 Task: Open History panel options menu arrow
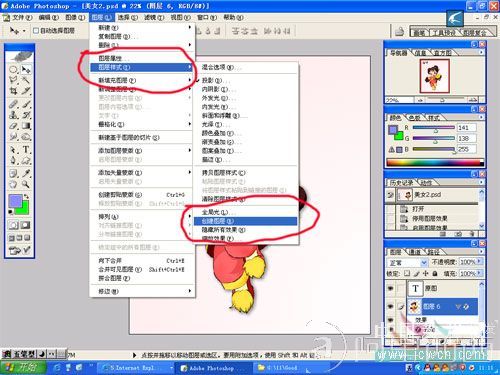[481, 182]
